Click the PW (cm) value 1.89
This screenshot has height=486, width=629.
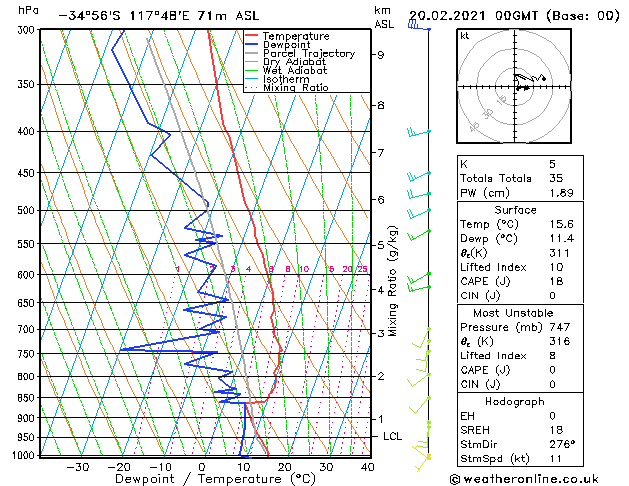coord(561,193)
